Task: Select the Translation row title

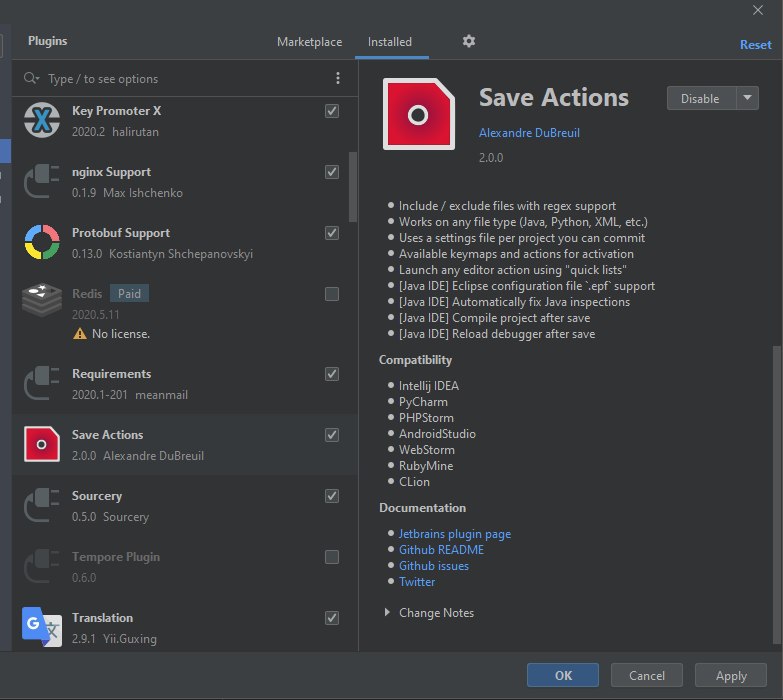Action: (102, 618)
